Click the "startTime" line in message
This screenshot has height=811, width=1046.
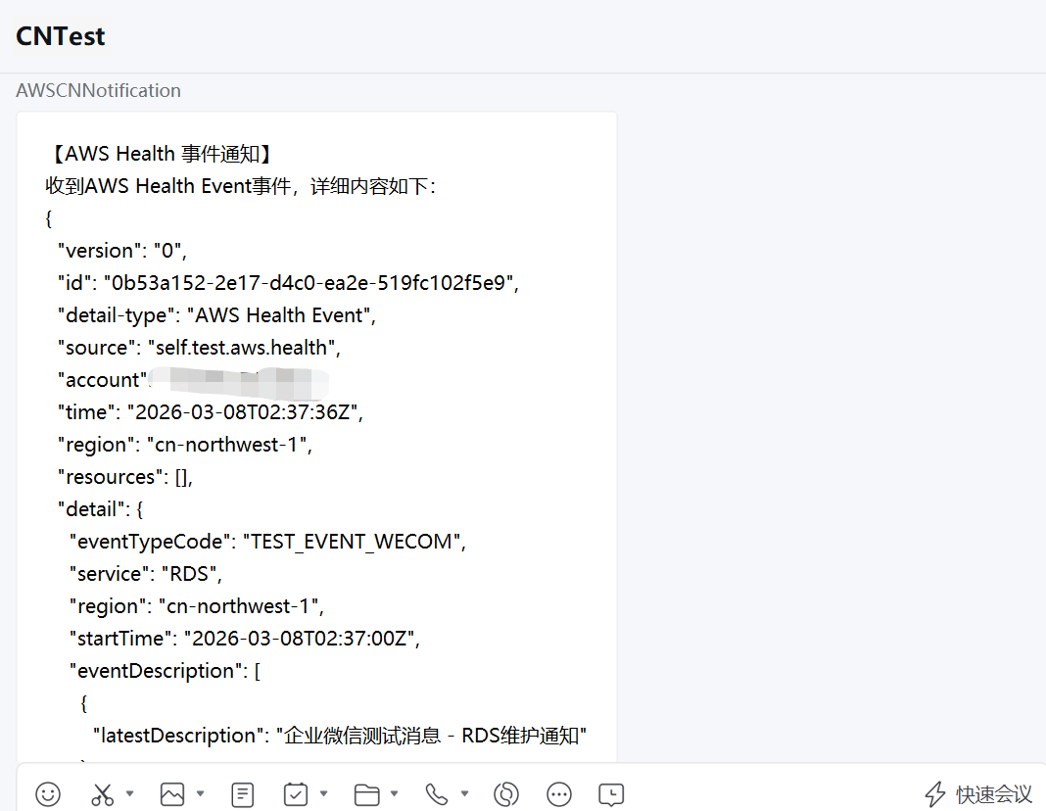click(x=245, y=638)
